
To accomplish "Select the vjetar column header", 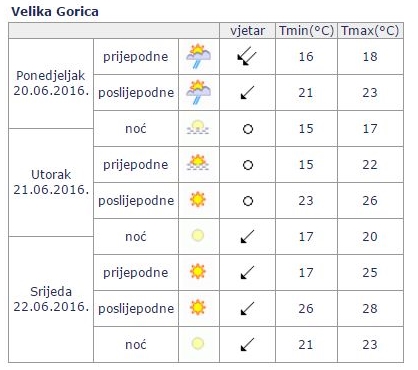I will pos(247,31).
